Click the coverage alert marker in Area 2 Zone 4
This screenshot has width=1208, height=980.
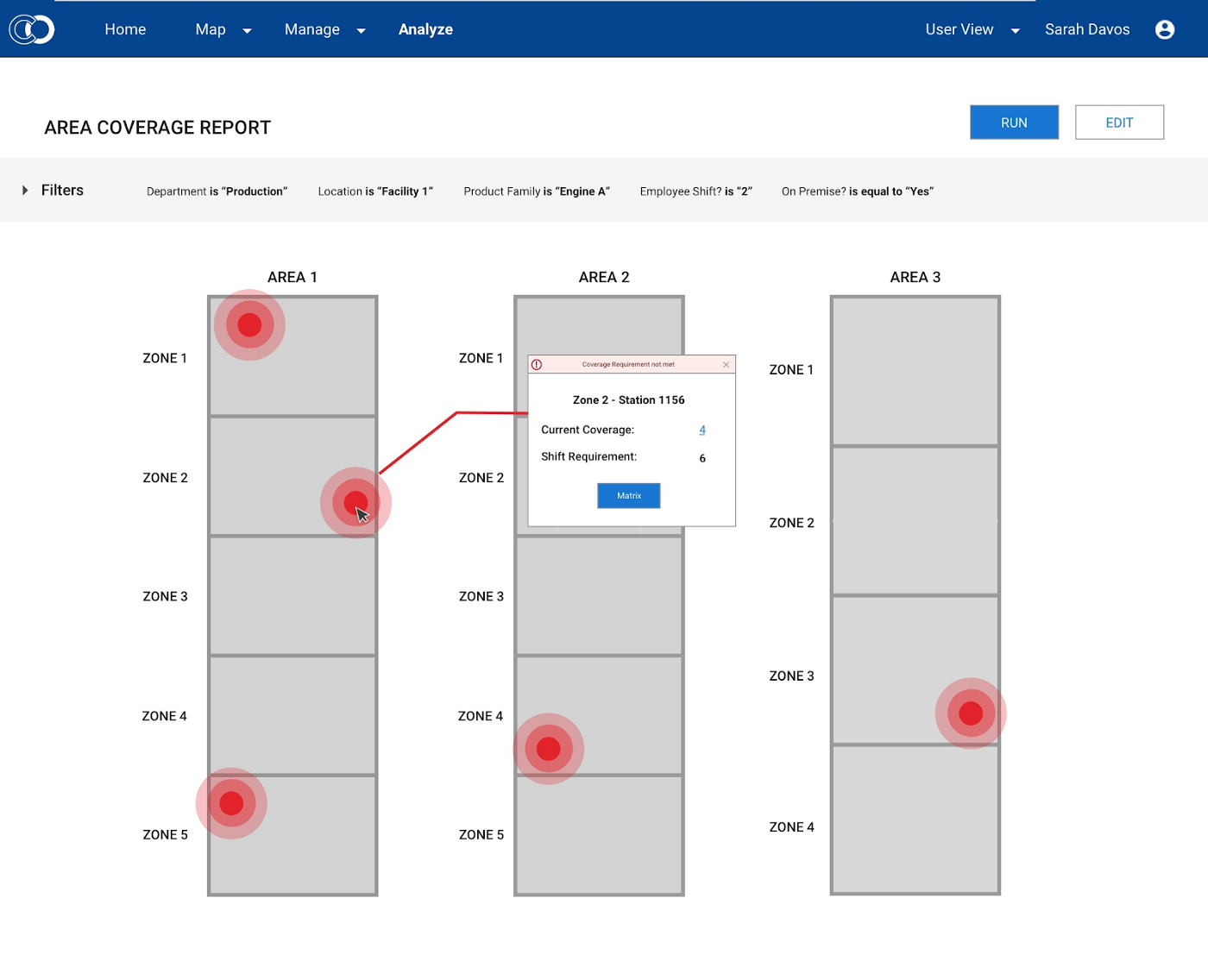(549, 747)
